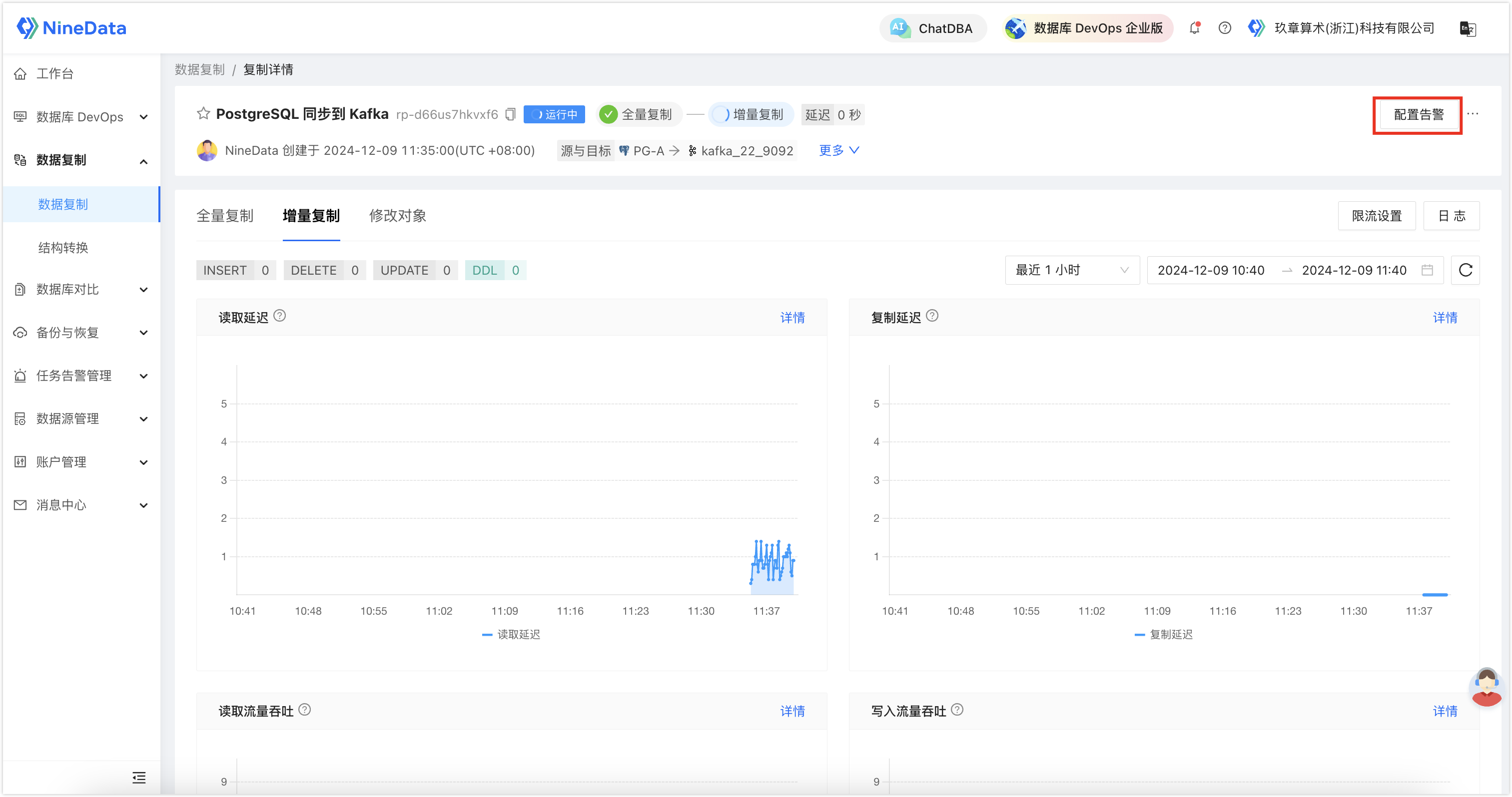Click 写入流量吞吐 help tooltip icon
1512x797 pixels.
click(x=957, y=710)
